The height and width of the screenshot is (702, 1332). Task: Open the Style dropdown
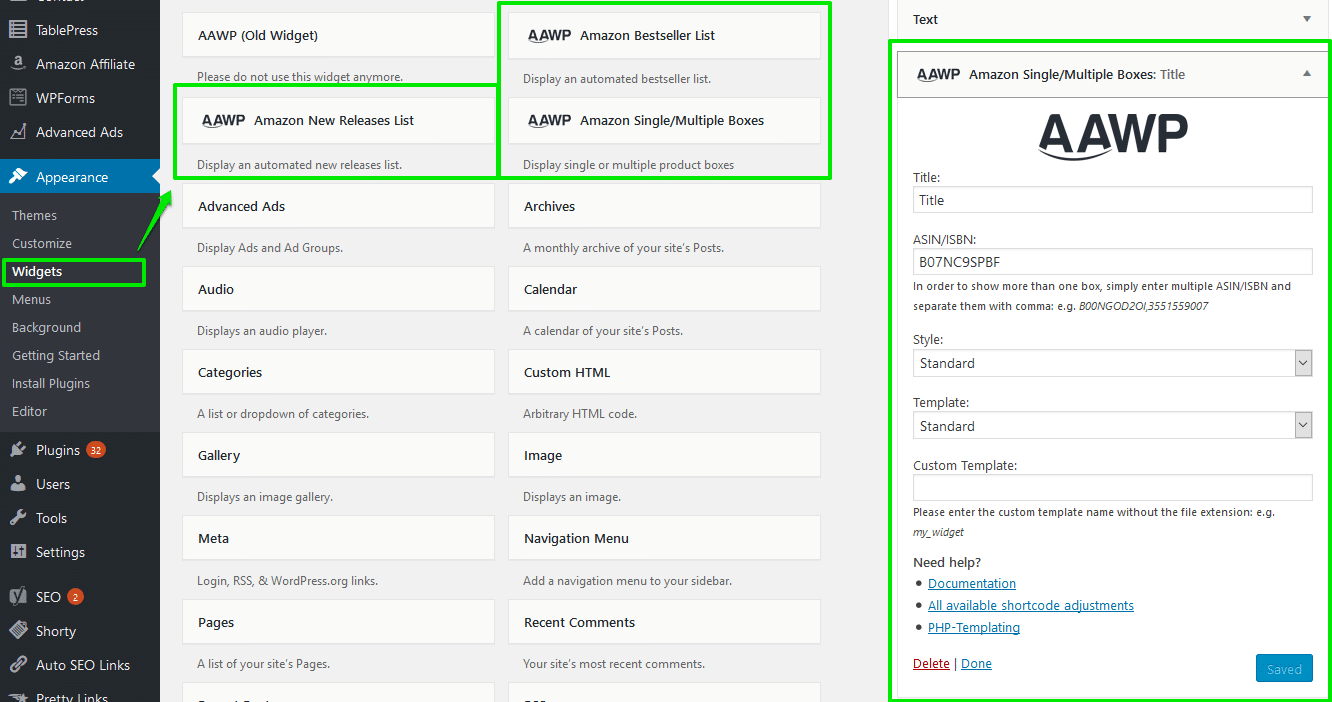tap(1113, 363)
